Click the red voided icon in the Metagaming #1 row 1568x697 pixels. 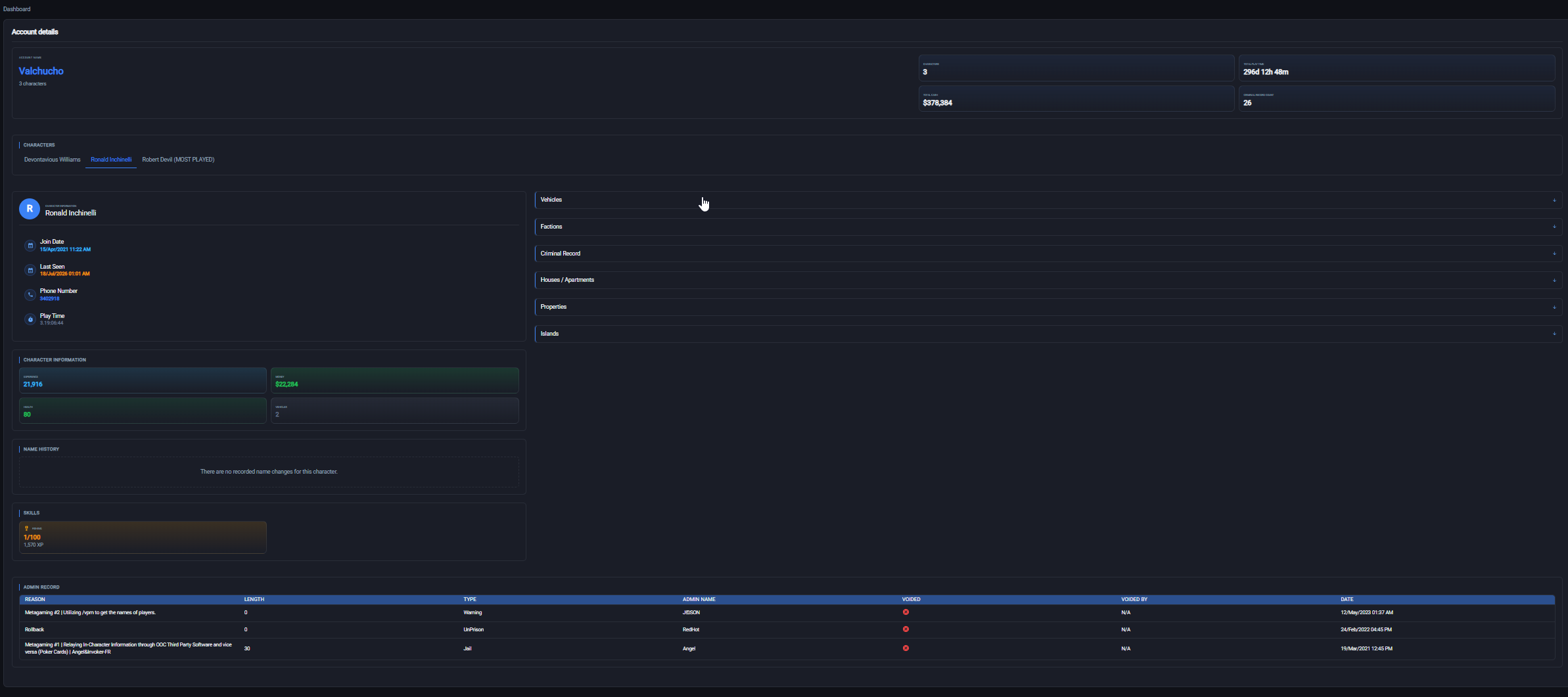click(906, 648)
